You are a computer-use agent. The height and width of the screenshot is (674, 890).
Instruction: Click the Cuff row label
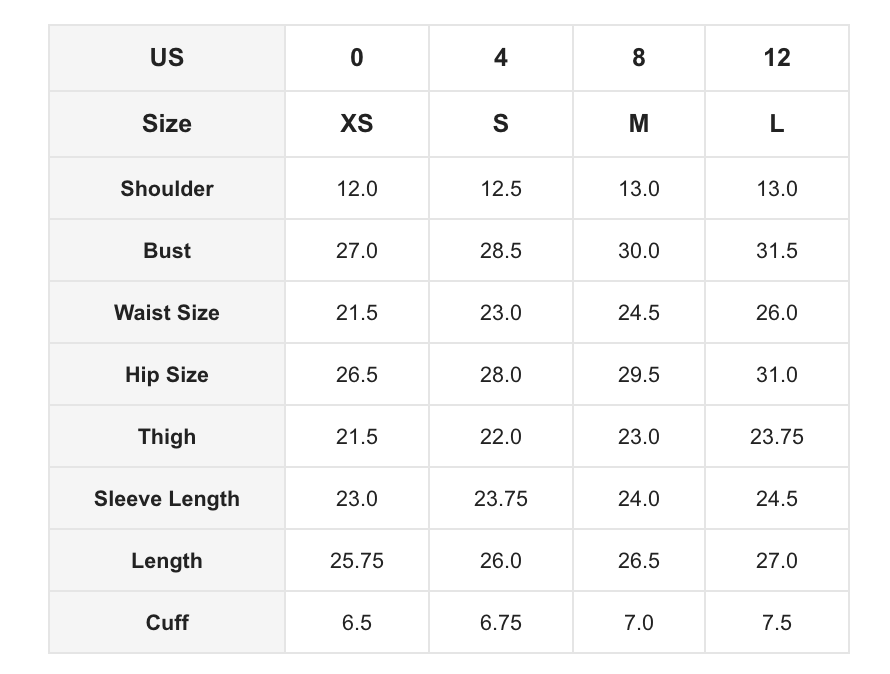[167, 622]
